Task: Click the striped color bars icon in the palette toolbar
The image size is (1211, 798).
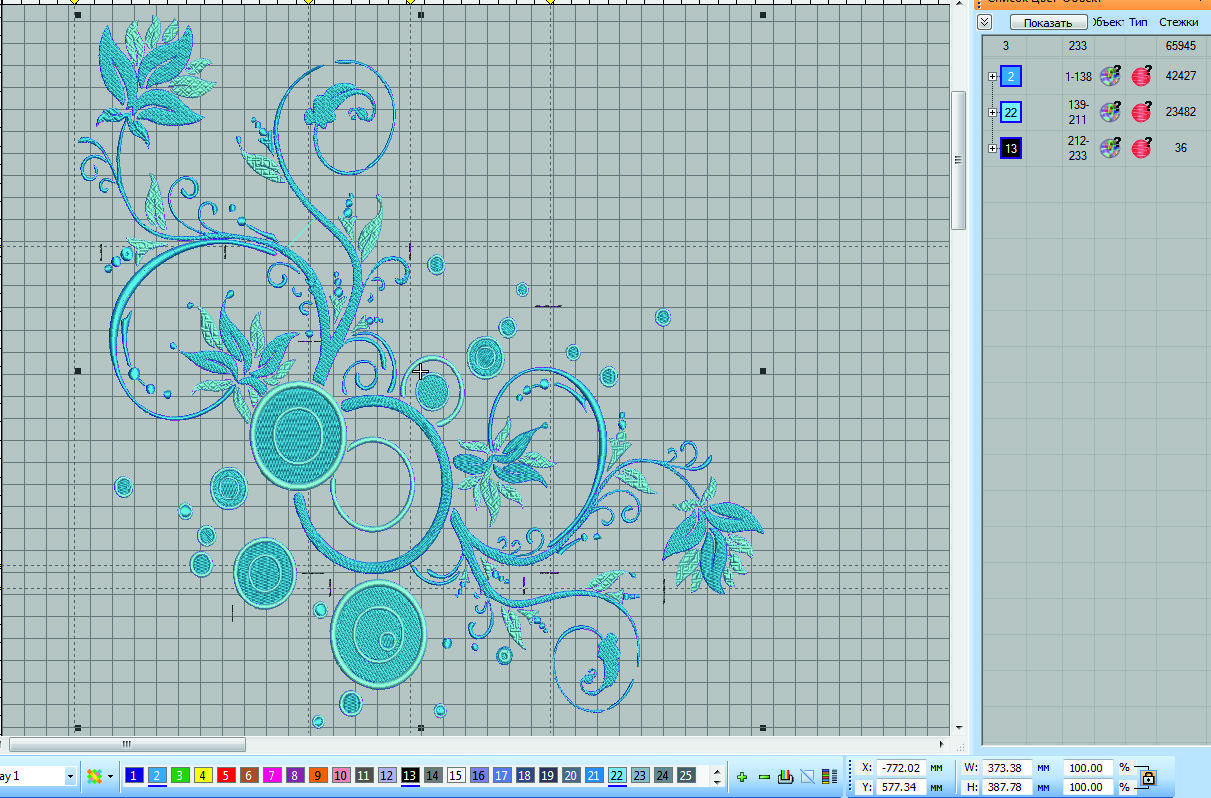Action: 829,776
